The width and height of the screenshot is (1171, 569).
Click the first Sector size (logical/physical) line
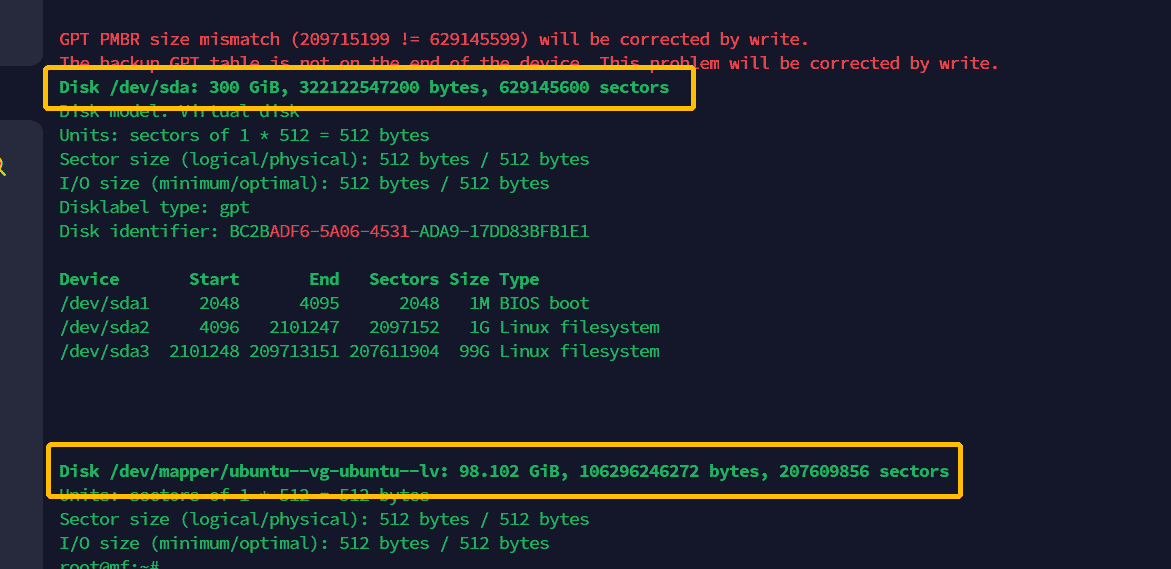point(324,159)
